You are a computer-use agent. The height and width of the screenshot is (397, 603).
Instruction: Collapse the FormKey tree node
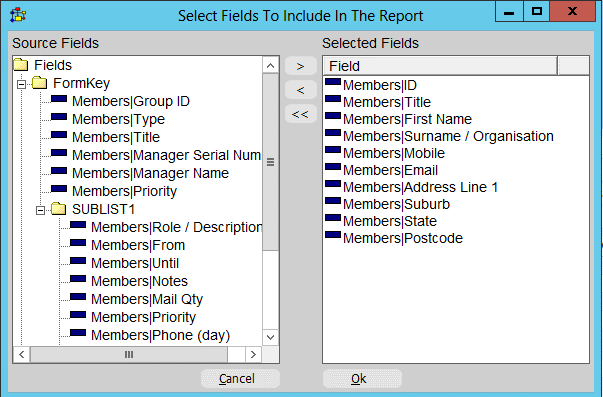pyautogui.click(x=22, y=84)
